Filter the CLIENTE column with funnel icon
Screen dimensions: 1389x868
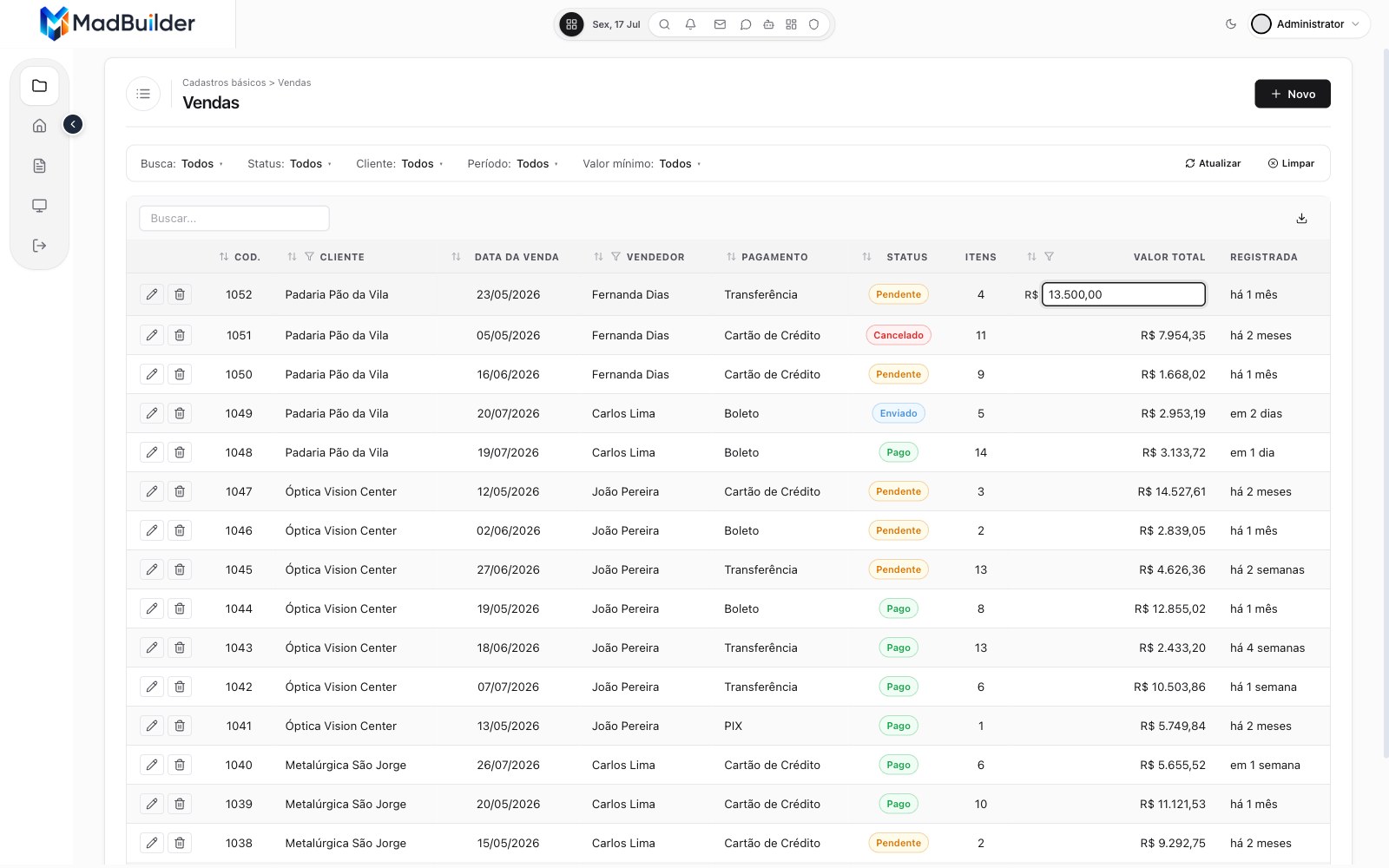click(309, 257)
